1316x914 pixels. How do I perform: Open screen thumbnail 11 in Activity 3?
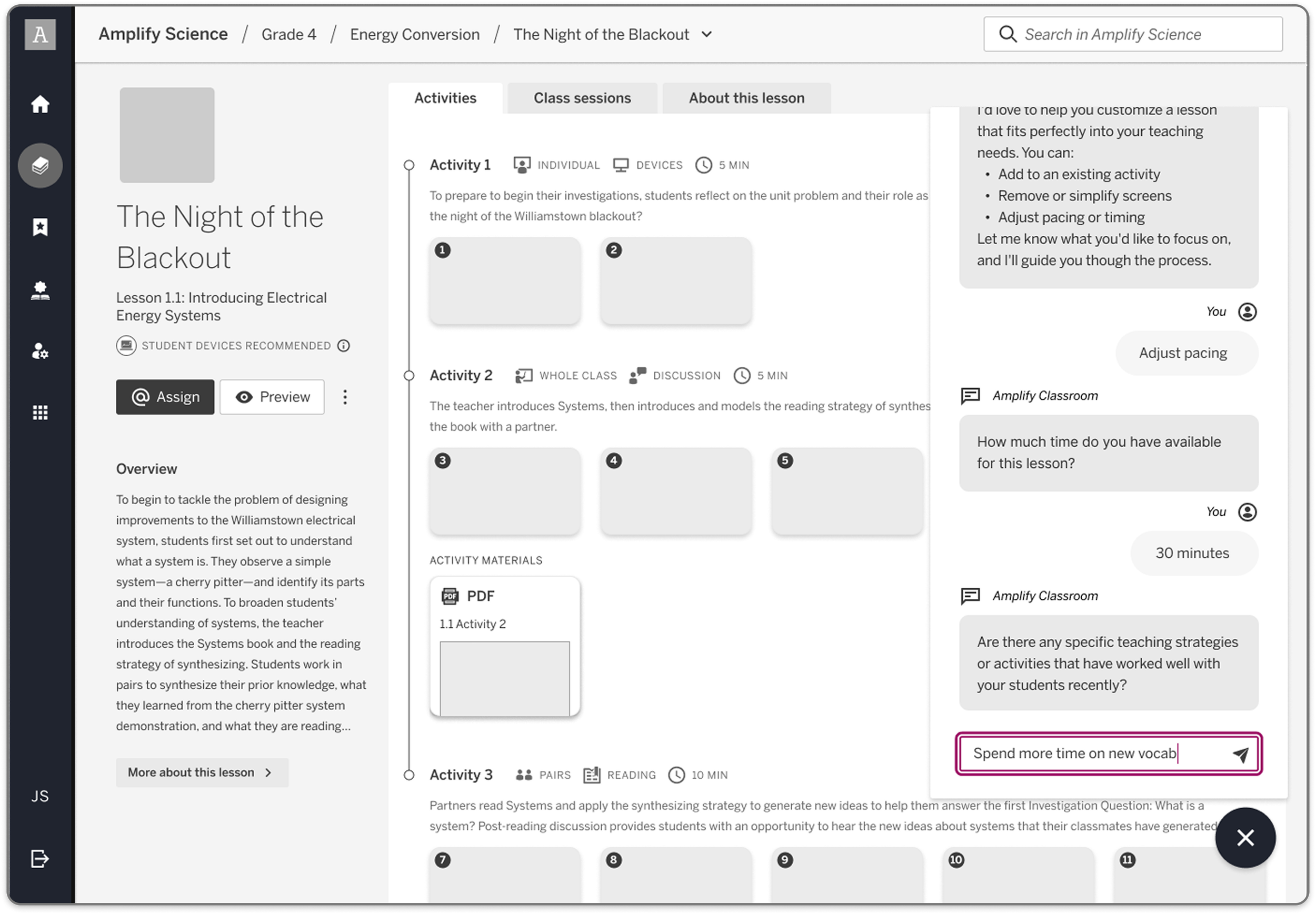pyautogui.click(x=1189, y=875)
